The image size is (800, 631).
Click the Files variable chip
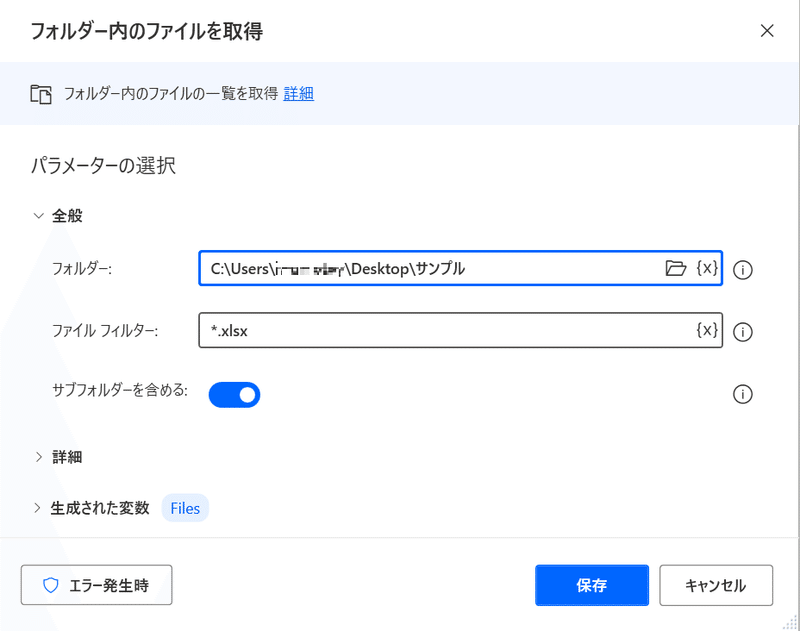[x=185, y=508]
